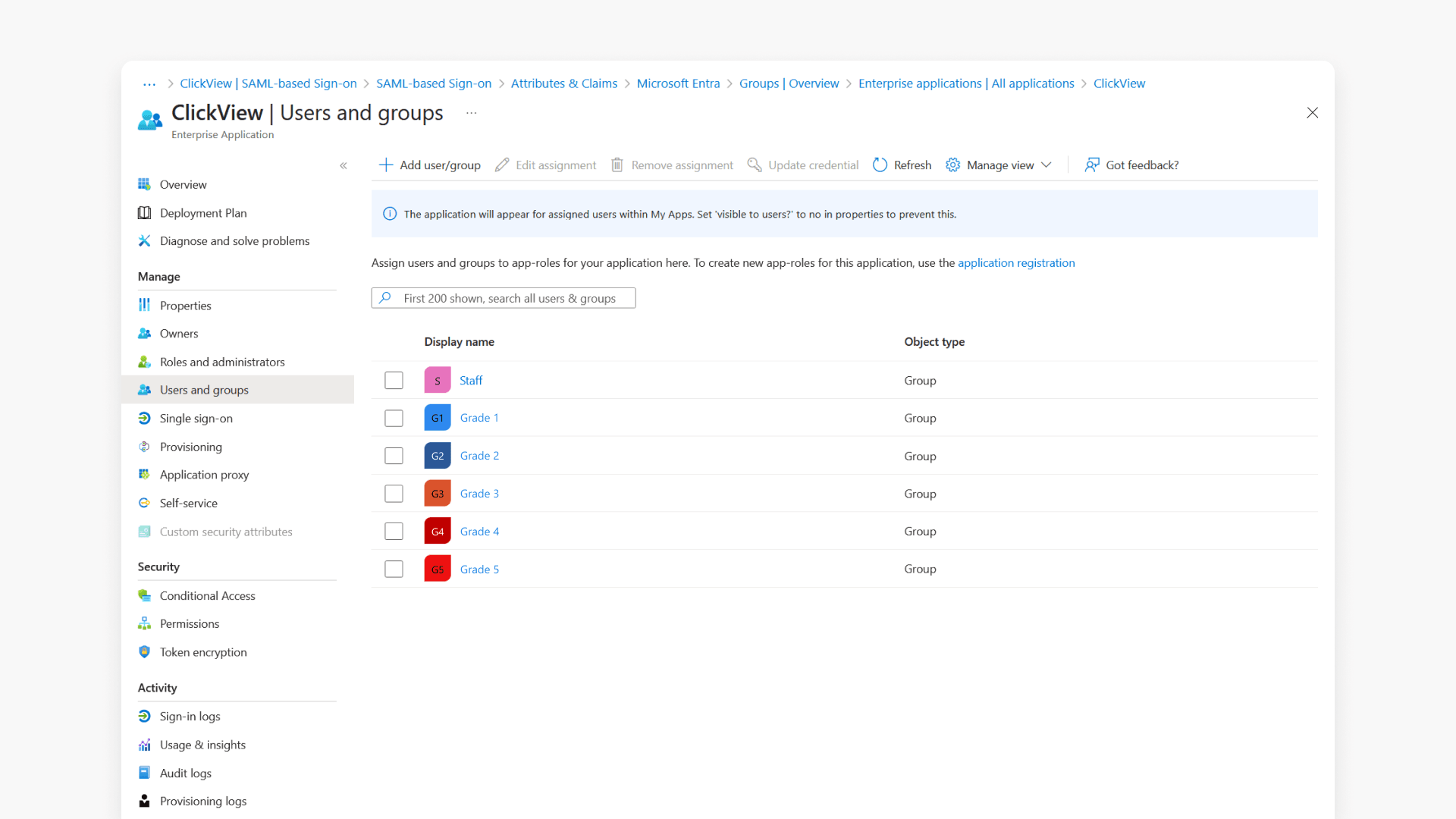Image resolution: width=1456 pixels, height=819 pixels.
Task: Open the Grade 2 group link
Action: (x=479, y=455)
